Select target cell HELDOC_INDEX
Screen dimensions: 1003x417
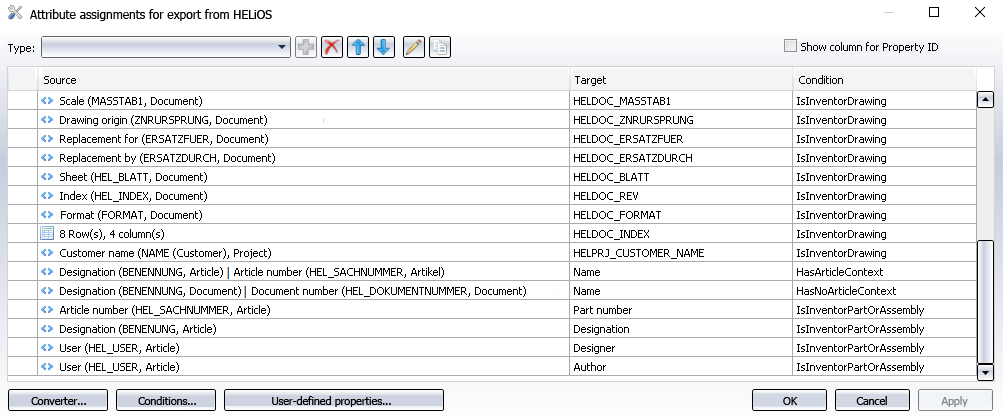(x=681, y=234)
